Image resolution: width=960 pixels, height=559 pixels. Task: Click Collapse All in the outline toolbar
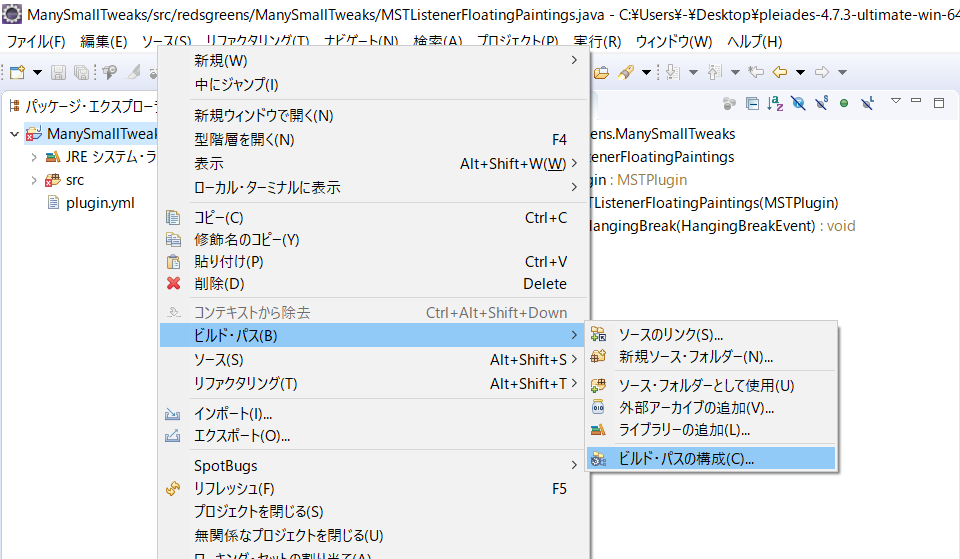(752, 103)
